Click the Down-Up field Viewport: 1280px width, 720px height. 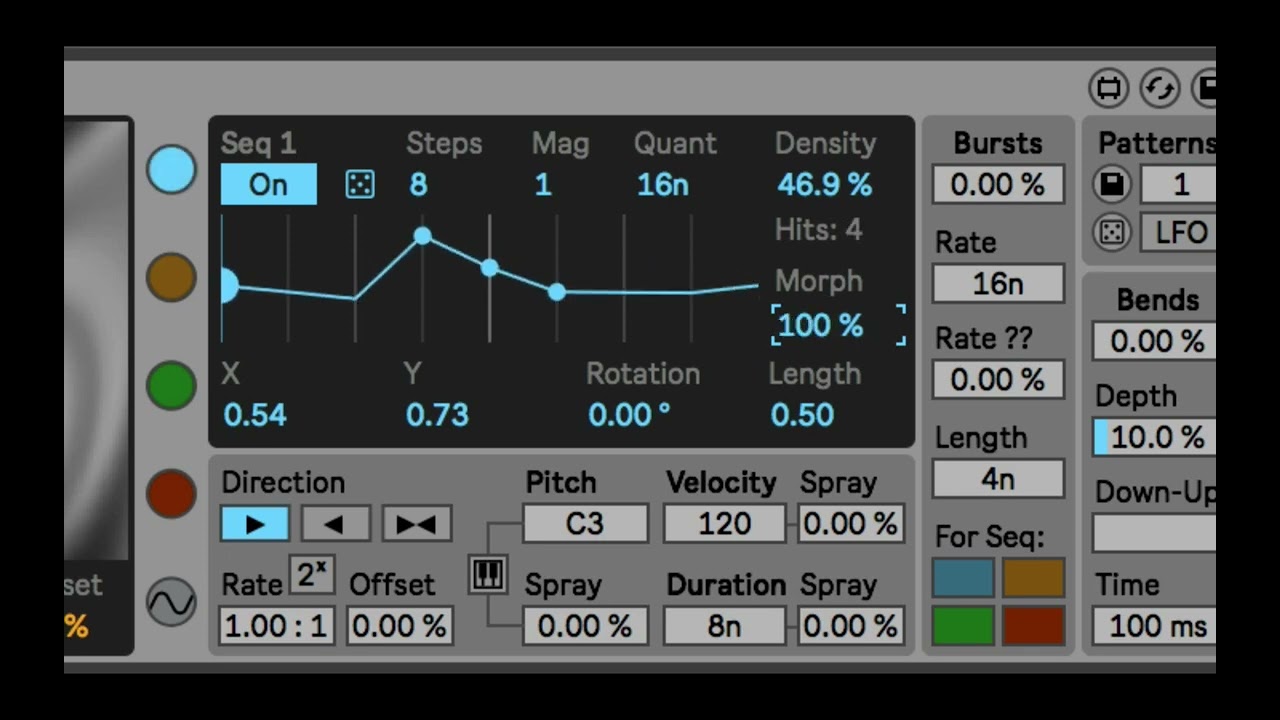pos(1155,533)
